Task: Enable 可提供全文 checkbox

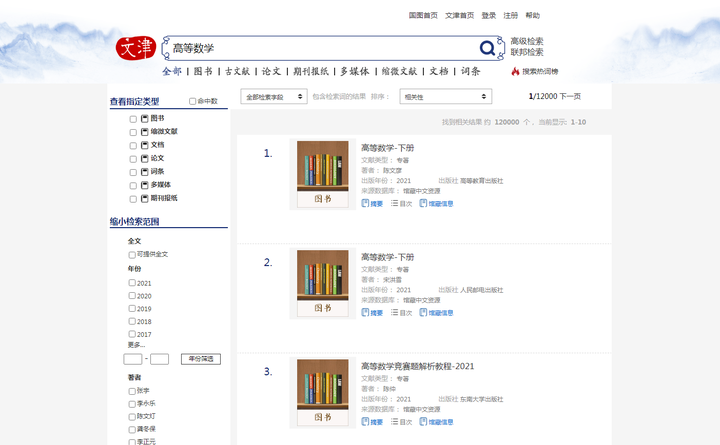Action: [132, 254]
